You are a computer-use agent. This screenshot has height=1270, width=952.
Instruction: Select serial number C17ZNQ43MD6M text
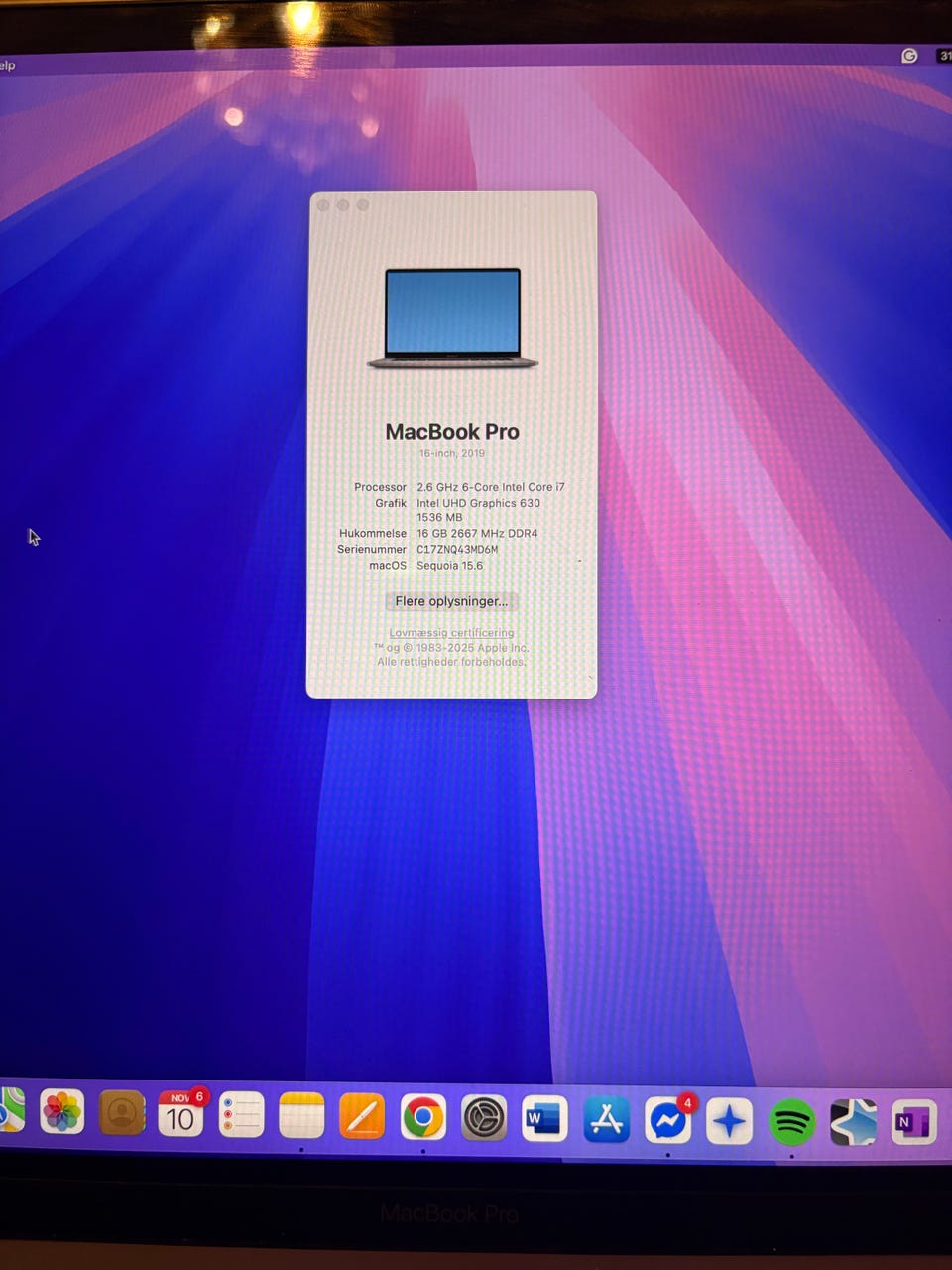pos(457,549)
